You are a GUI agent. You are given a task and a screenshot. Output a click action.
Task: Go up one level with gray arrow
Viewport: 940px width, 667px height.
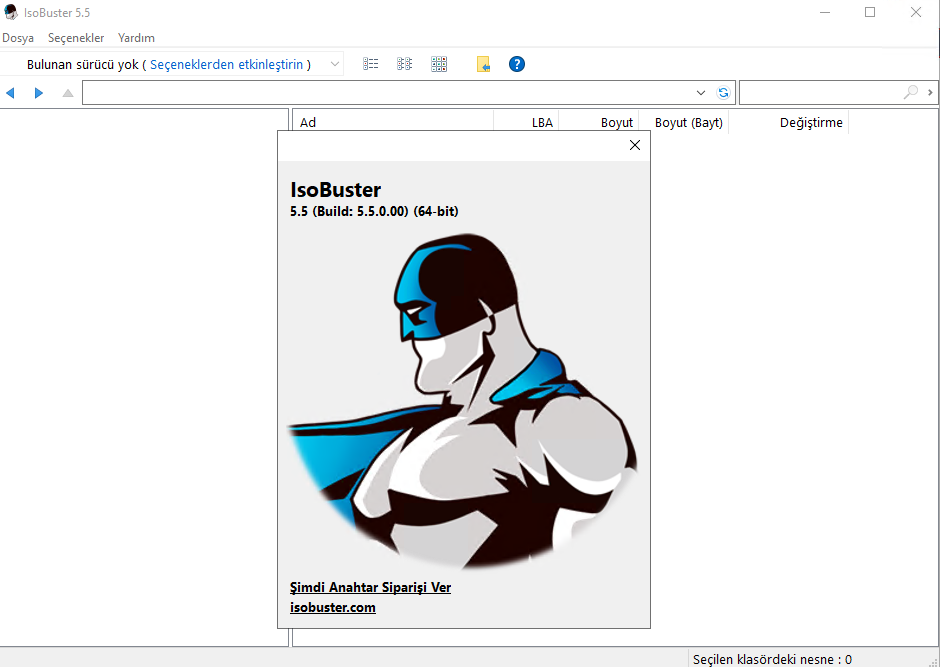(x=68, y=93)
